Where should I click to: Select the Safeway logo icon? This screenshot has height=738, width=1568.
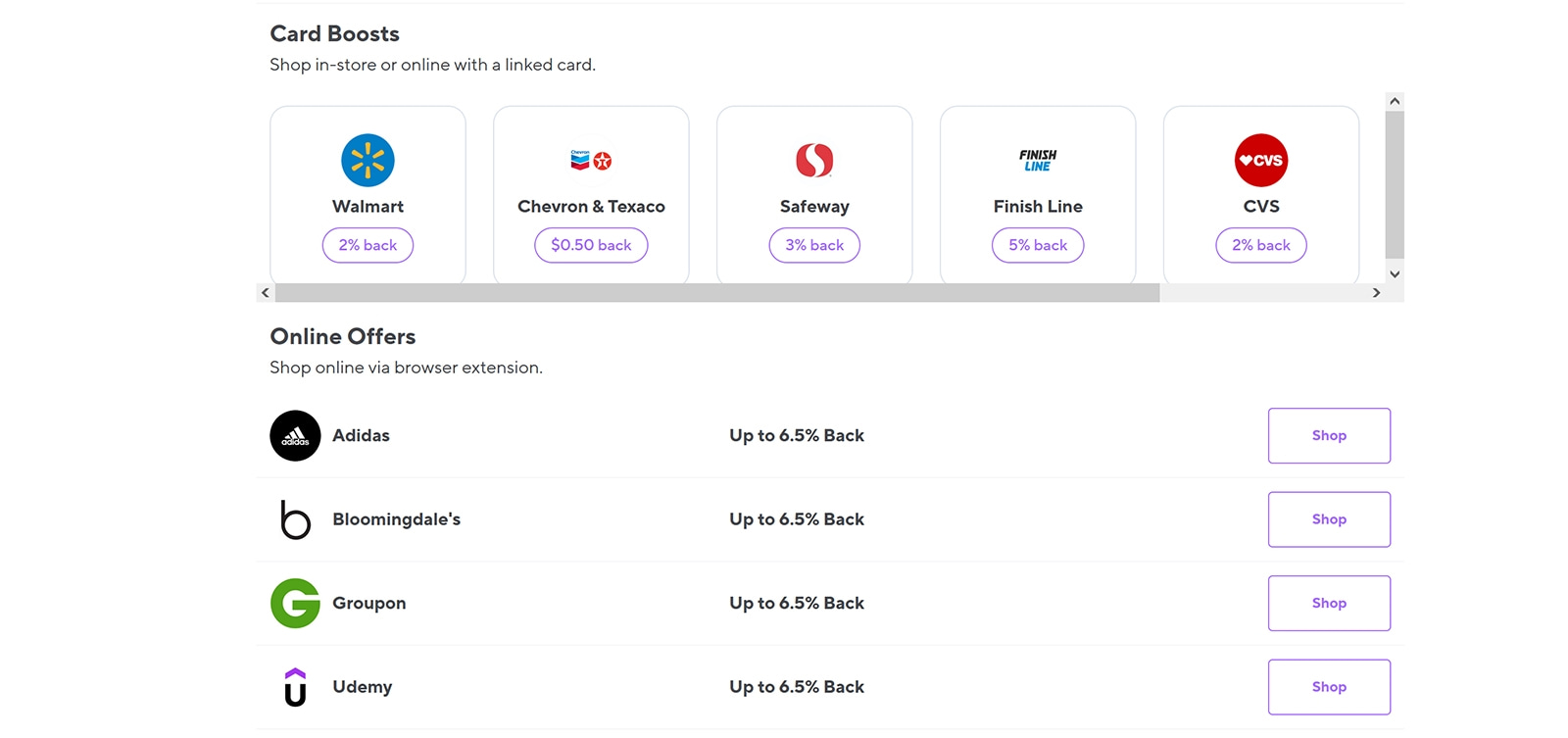814,160
